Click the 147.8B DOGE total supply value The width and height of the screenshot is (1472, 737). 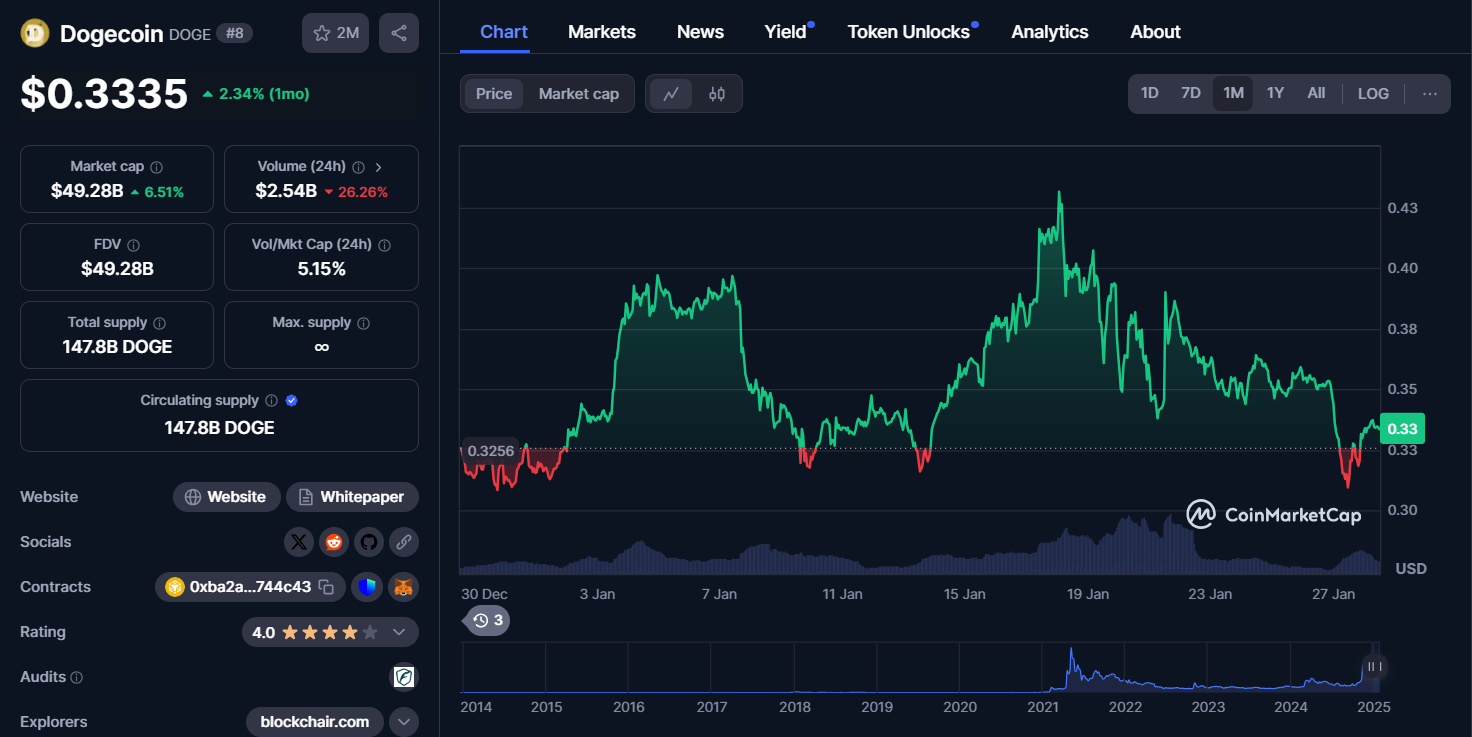pos(117,347)
